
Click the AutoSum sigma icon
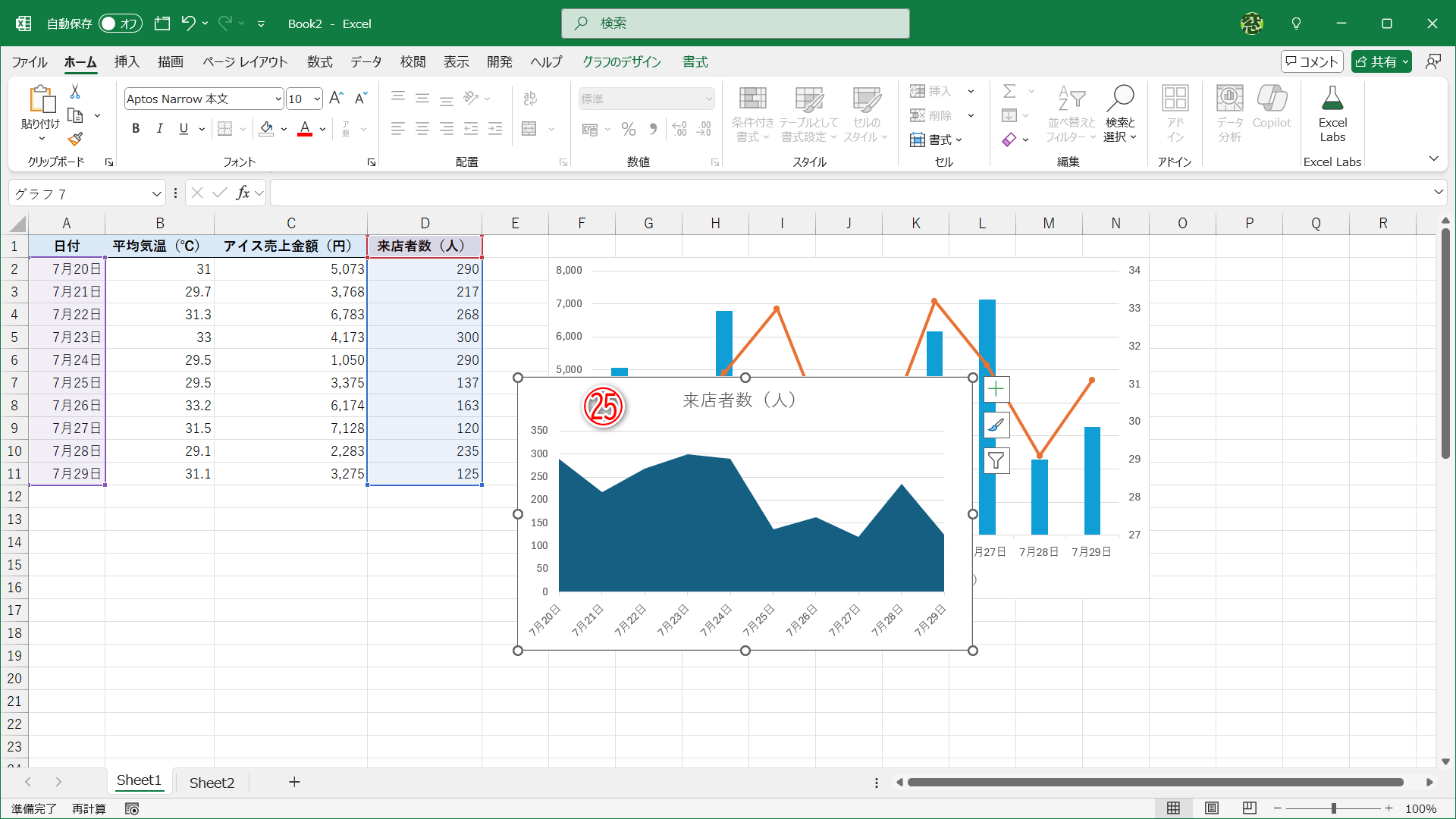(x=1009, y=92)
